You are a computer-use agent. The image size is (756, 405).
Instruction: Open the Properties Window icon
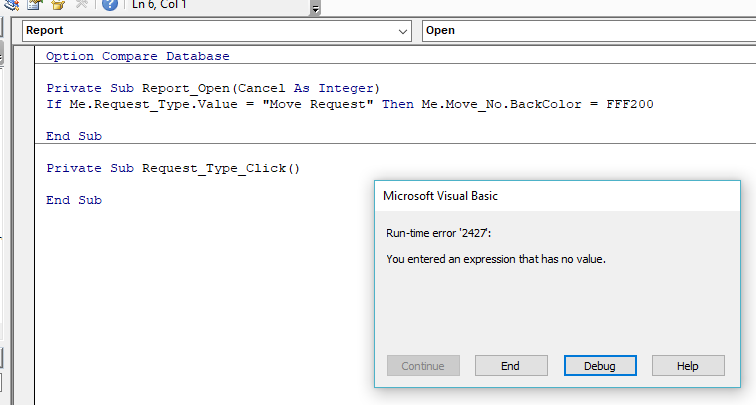(x=33, y=4)
